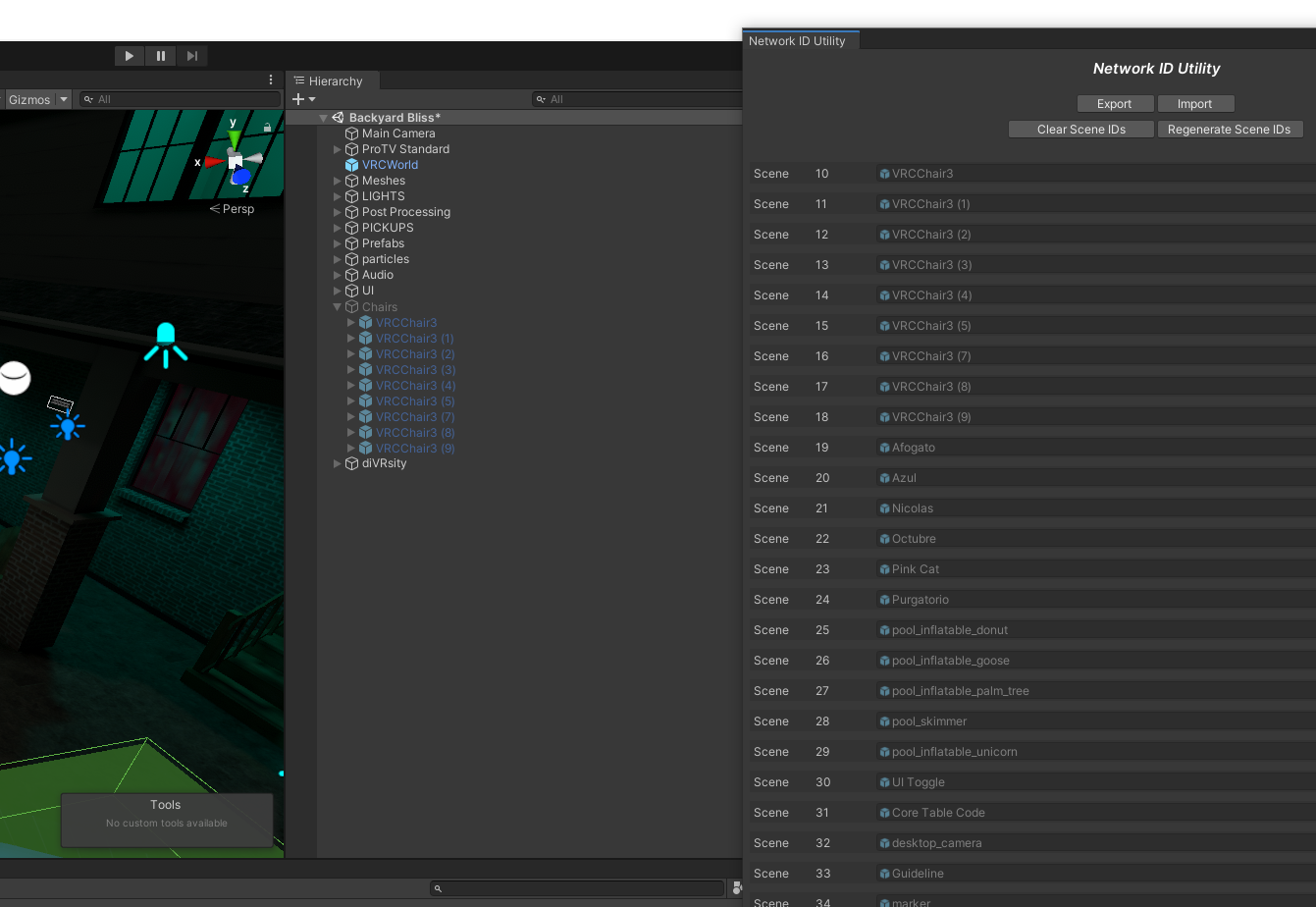Viewport: 1316px width, 907px height.
Task: Click the blue Z axis on scene gizmo
Action: pos(241,178)
